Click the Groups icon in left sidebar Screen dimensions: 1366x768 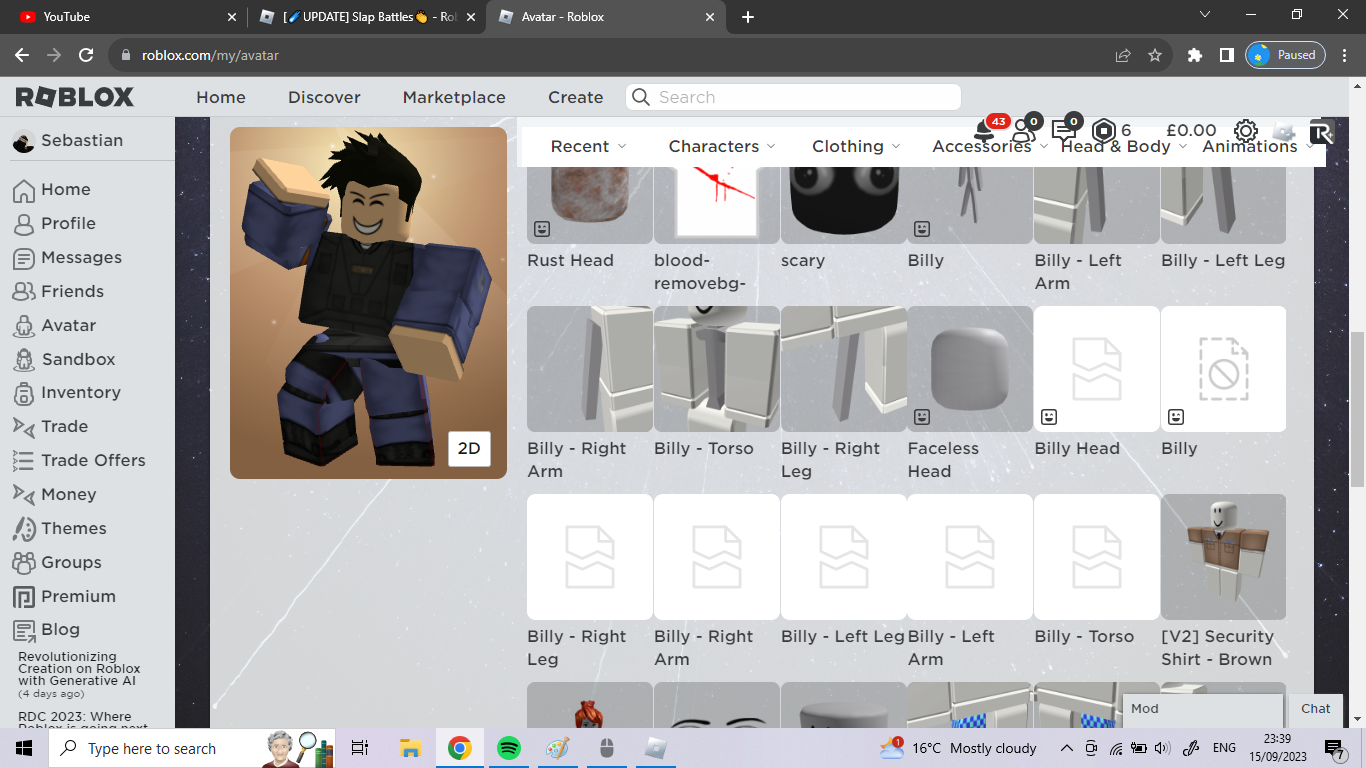click(24, 563)
